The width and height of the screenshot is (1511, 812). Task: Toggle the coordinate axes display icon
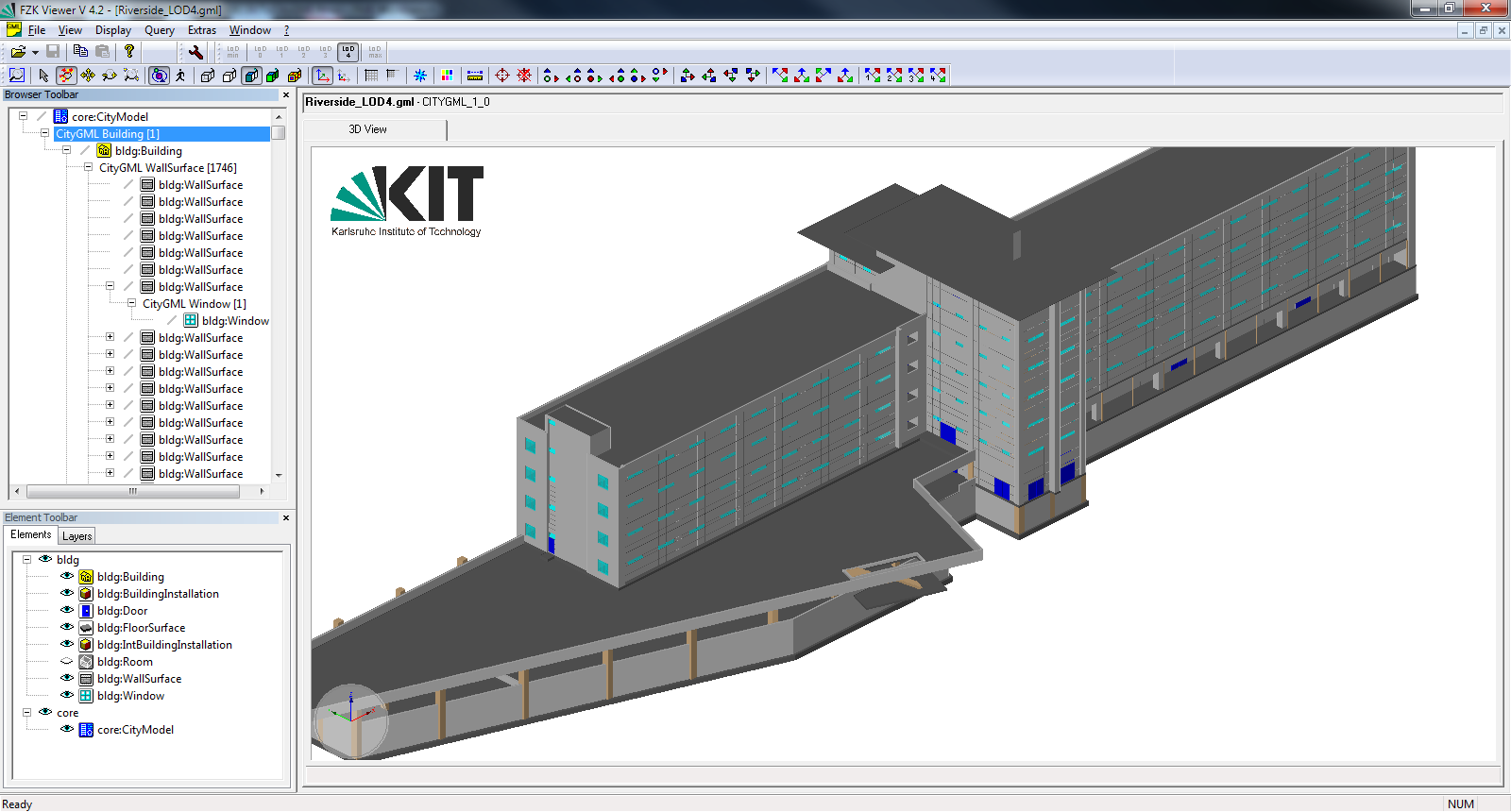(x=323, y=76)
